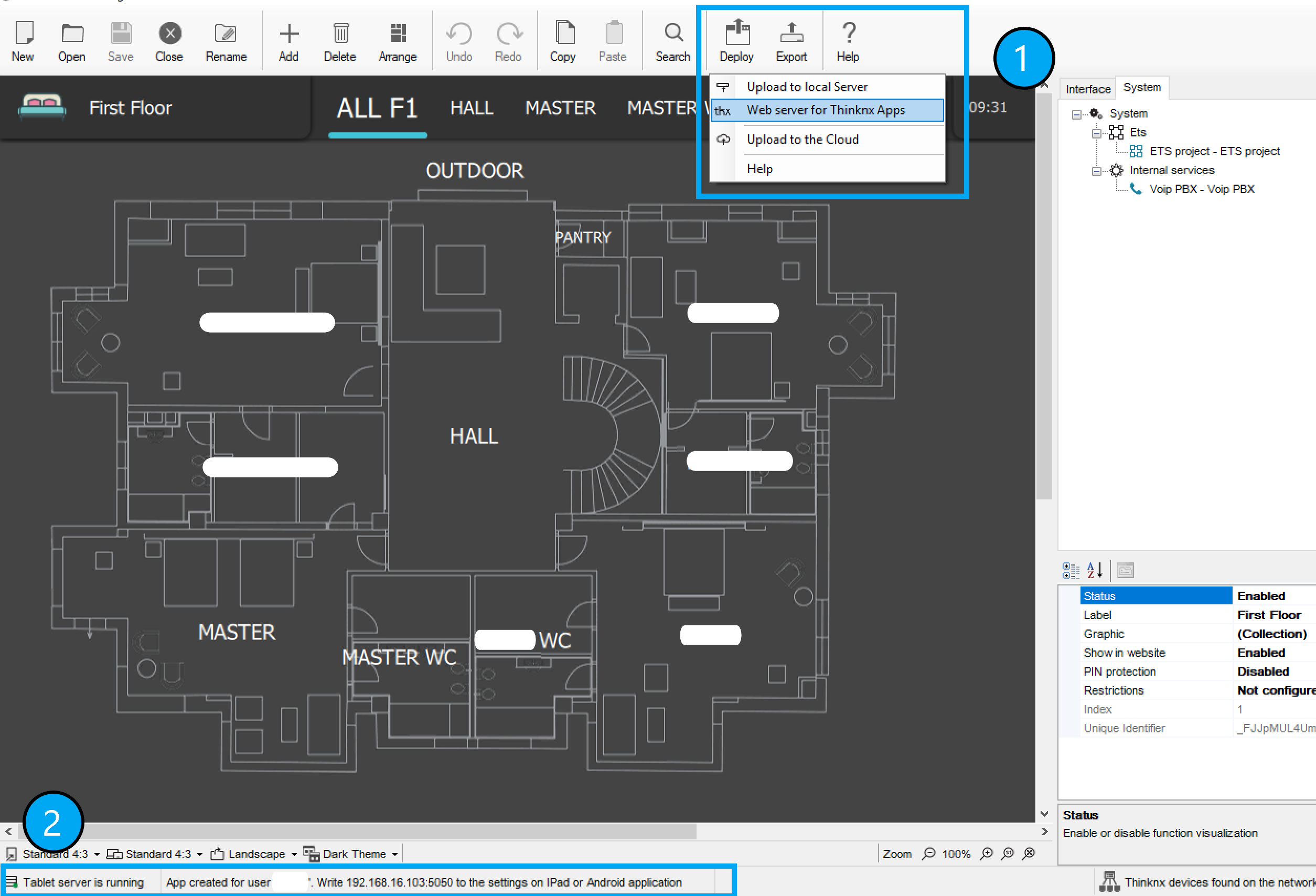This screenshot has height=896, width=1316.
Task: Click the Rename toolbar icon
Action: [x=226, y=34]
